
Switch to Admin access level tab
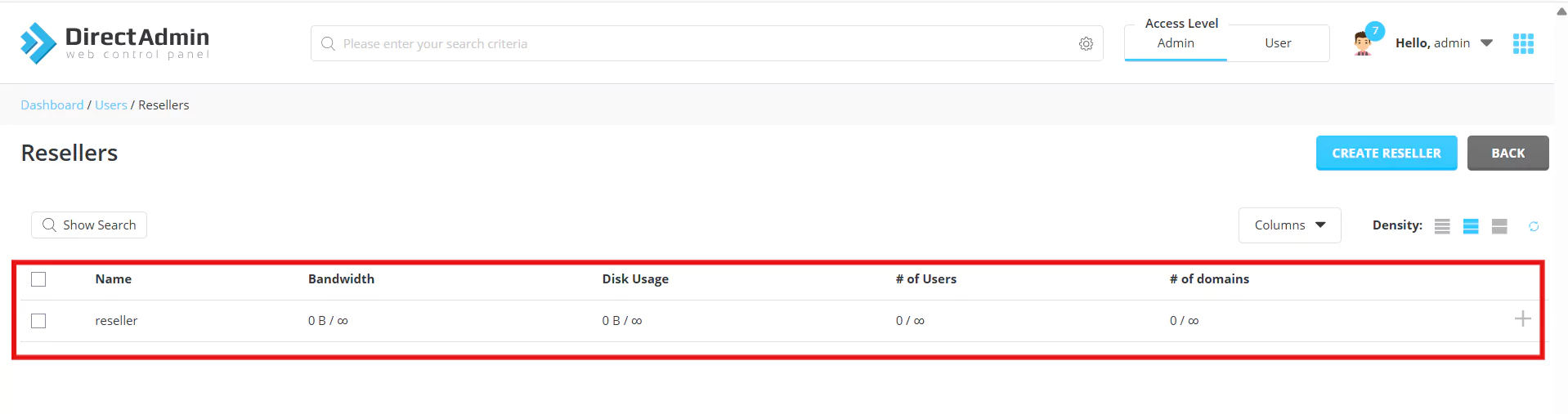coord(1176,43)
